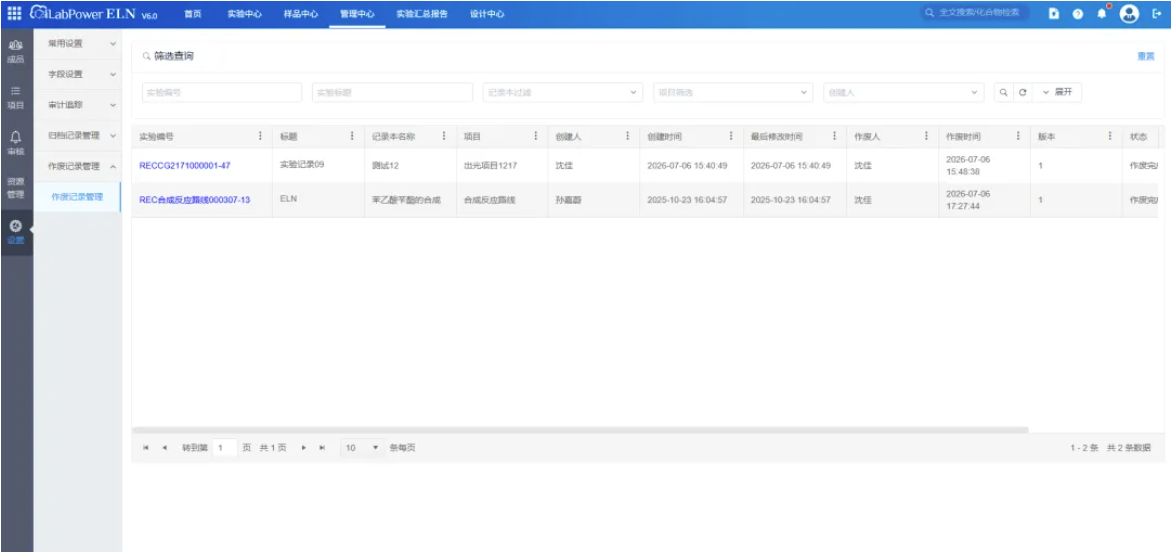This screenshot has height=553, width=1171.
Task: Open column menu for 创建时间
Action: [730, 136]
